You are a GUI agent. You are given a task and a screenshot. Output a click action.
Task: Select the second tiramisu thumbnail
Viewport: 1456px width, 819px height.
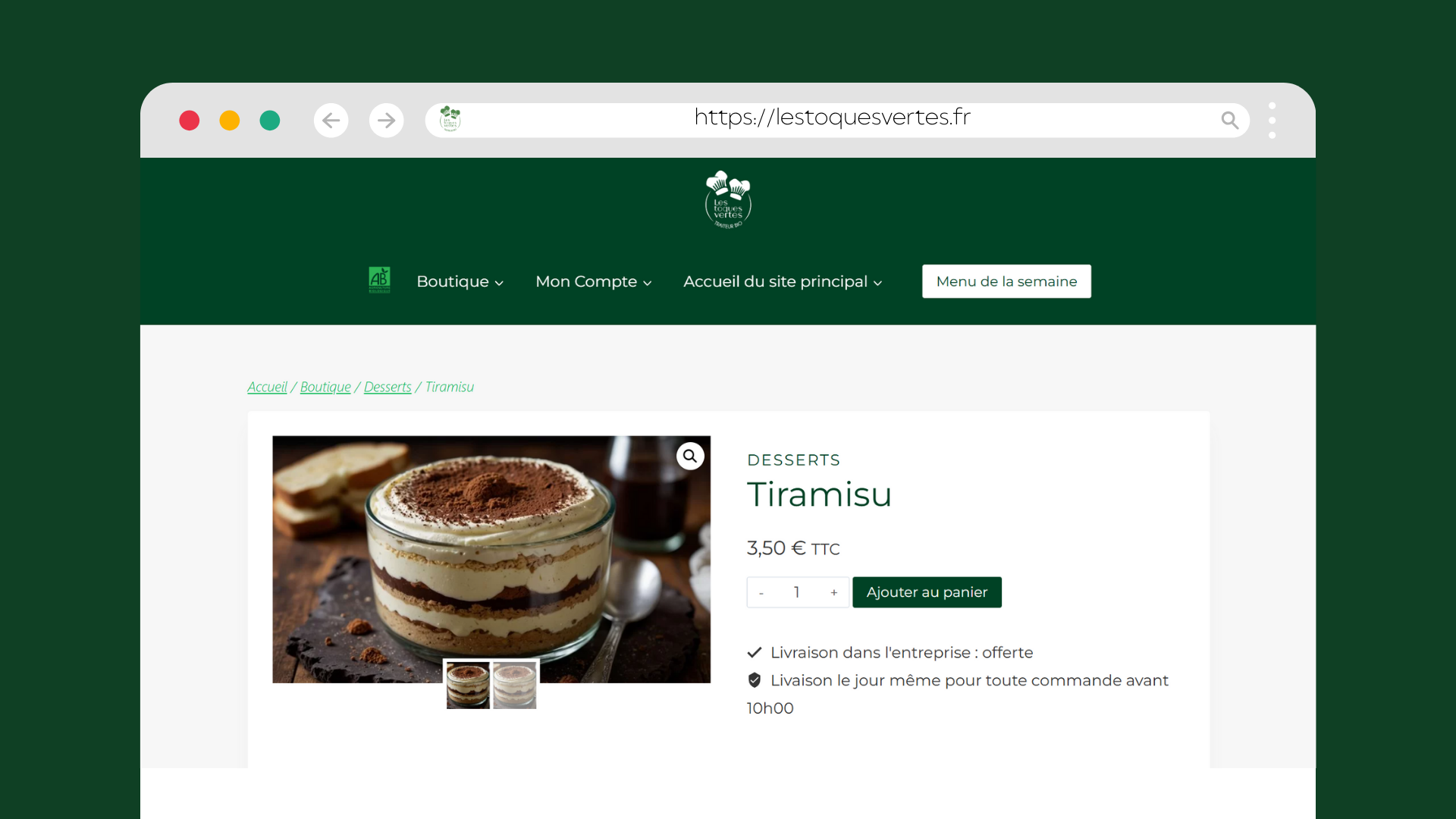(515, 685)
